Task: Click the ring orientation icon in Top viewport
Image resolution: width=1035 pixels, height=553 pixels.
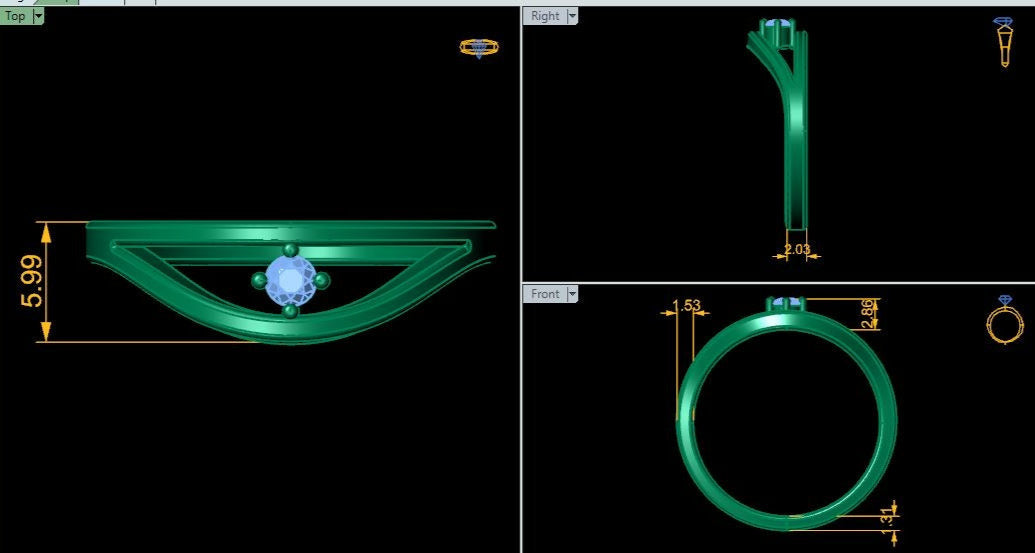Action: [x=479, y=47]
